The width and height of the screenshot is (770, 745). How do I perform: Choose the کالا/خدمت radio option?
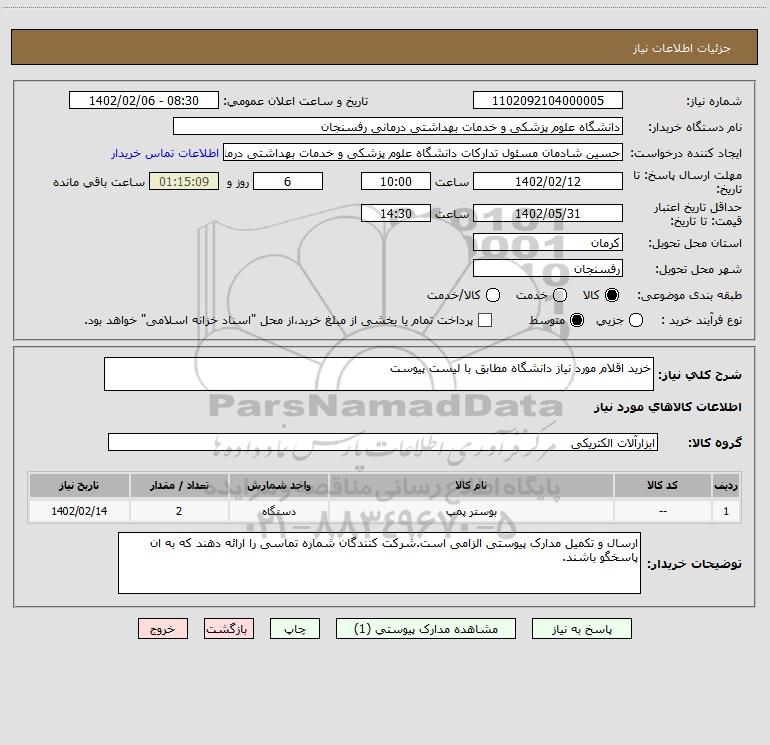493,295
